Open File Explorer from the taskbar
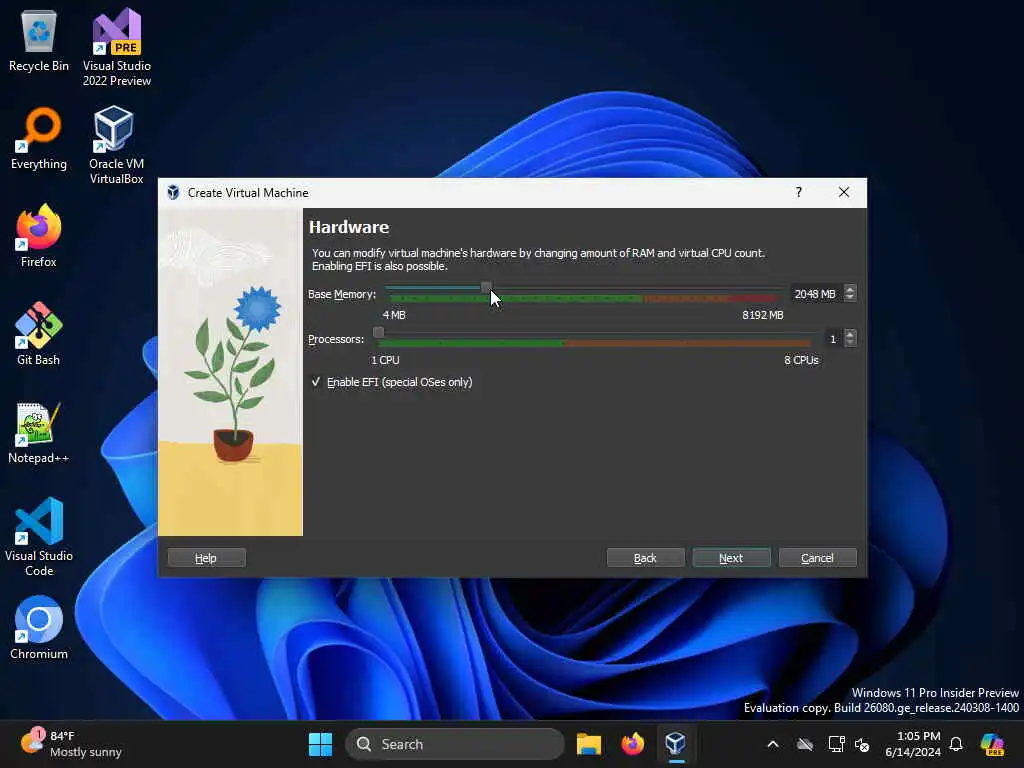 tap(588, 744)
